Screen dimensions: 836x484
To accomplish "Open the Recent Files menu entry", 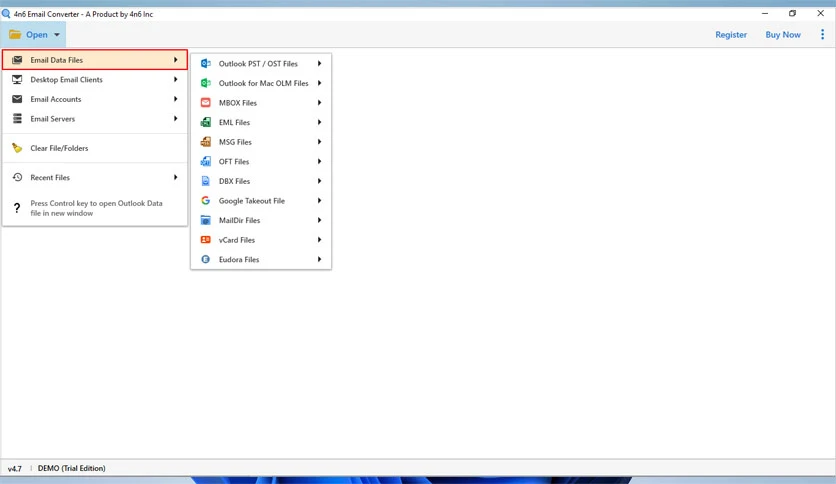I will point(95,178).
